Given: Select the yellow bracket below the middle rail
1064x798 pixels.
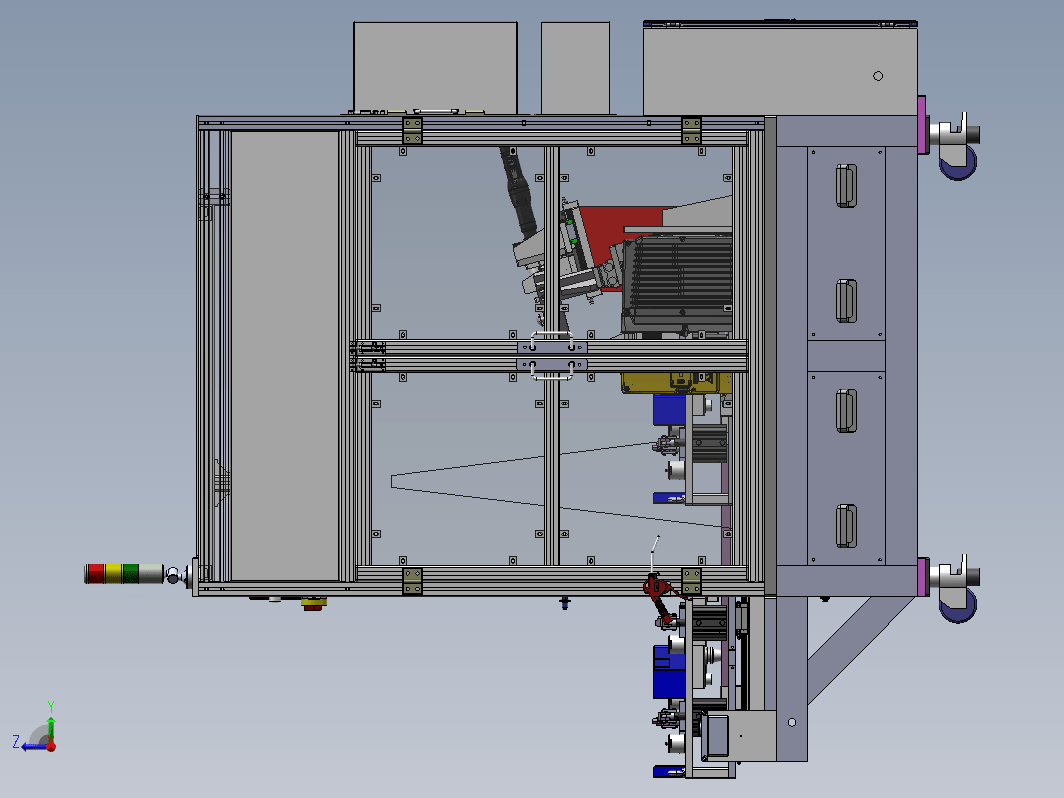Looking at the screenshot, I should tap(675, 383).
